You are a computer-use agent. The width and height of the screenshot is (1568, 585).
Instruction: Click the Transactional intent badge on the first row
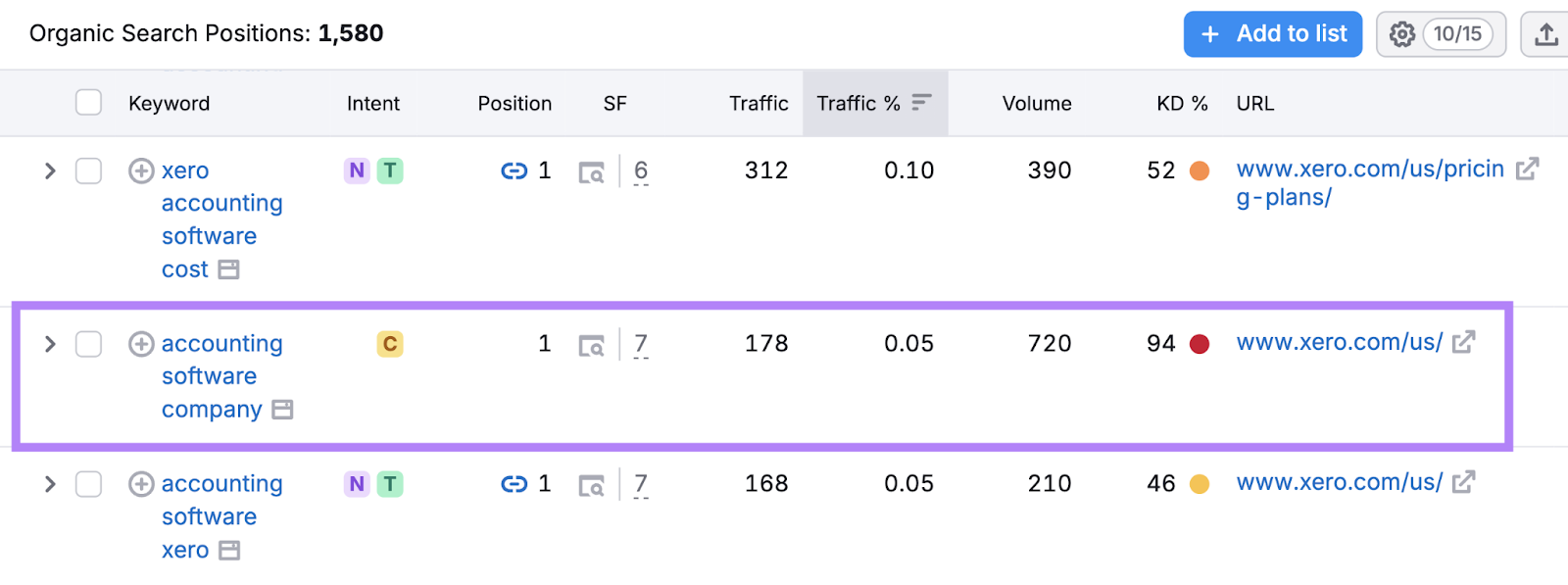(391, 170)
